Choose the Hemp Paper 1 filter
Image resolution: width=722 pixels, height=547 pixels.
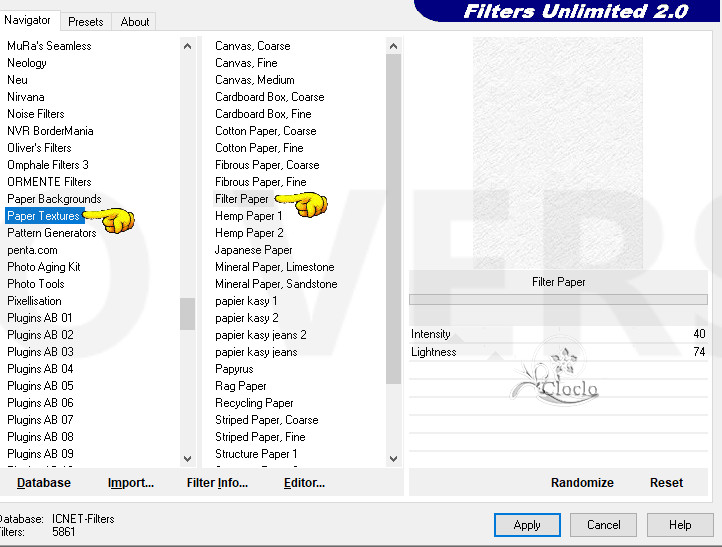pos(249,216)
